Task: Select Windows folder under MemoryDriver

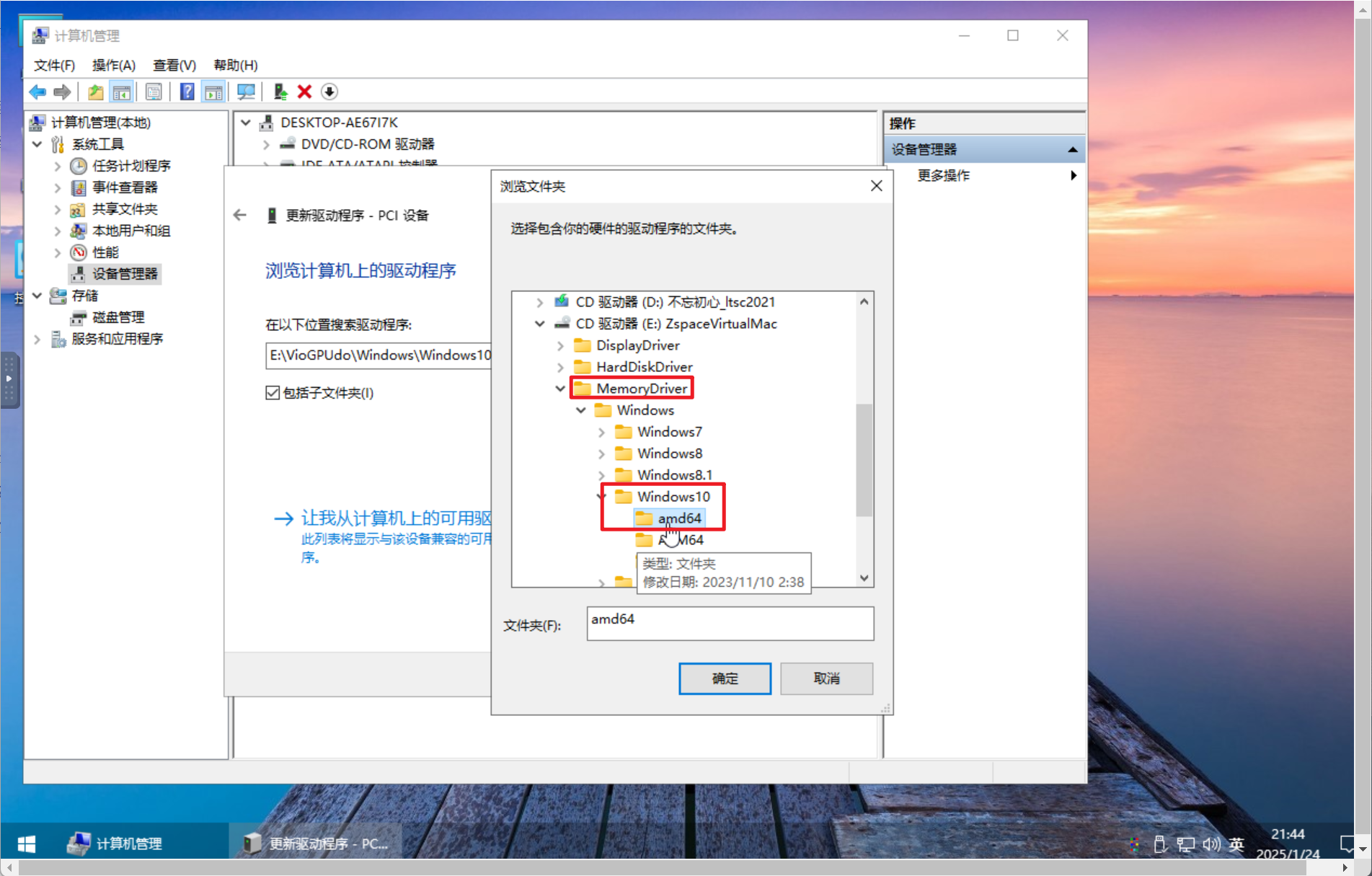Action: pos(645,410)
